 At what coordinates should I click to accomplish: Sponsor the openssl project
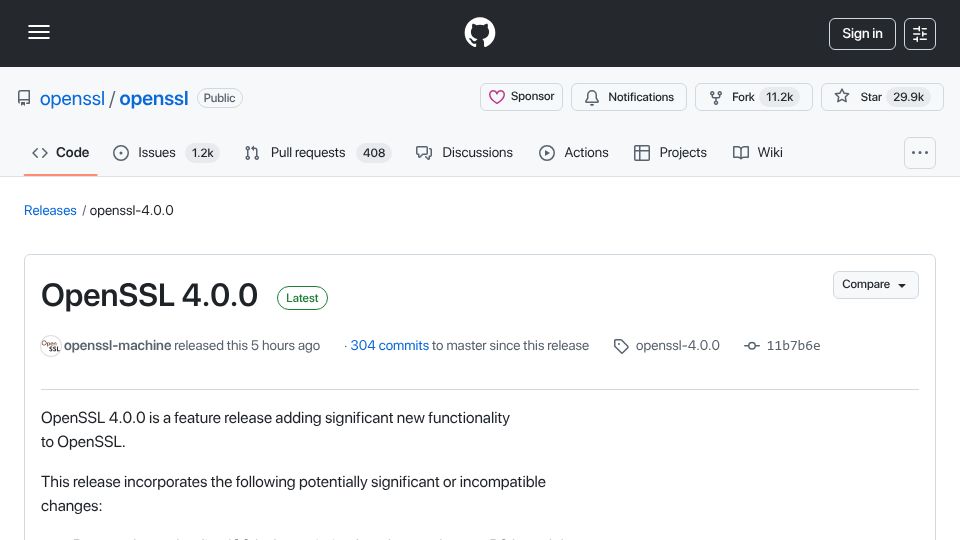pos(521,97)
